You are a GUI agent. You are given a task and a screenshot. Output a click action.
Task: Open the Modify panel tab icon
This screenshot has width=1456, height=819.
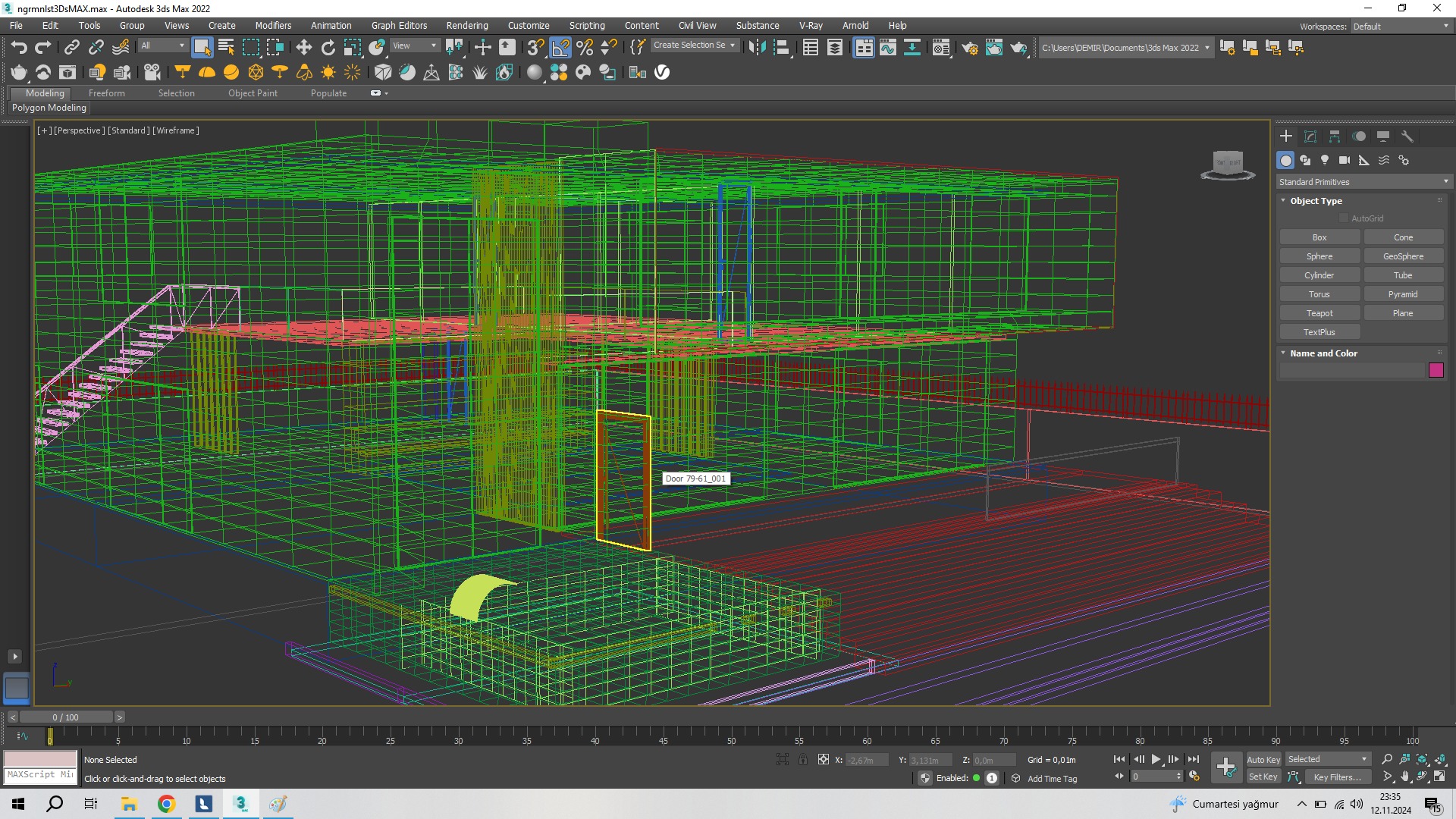pyautogui.click(x=1310, y=136)
